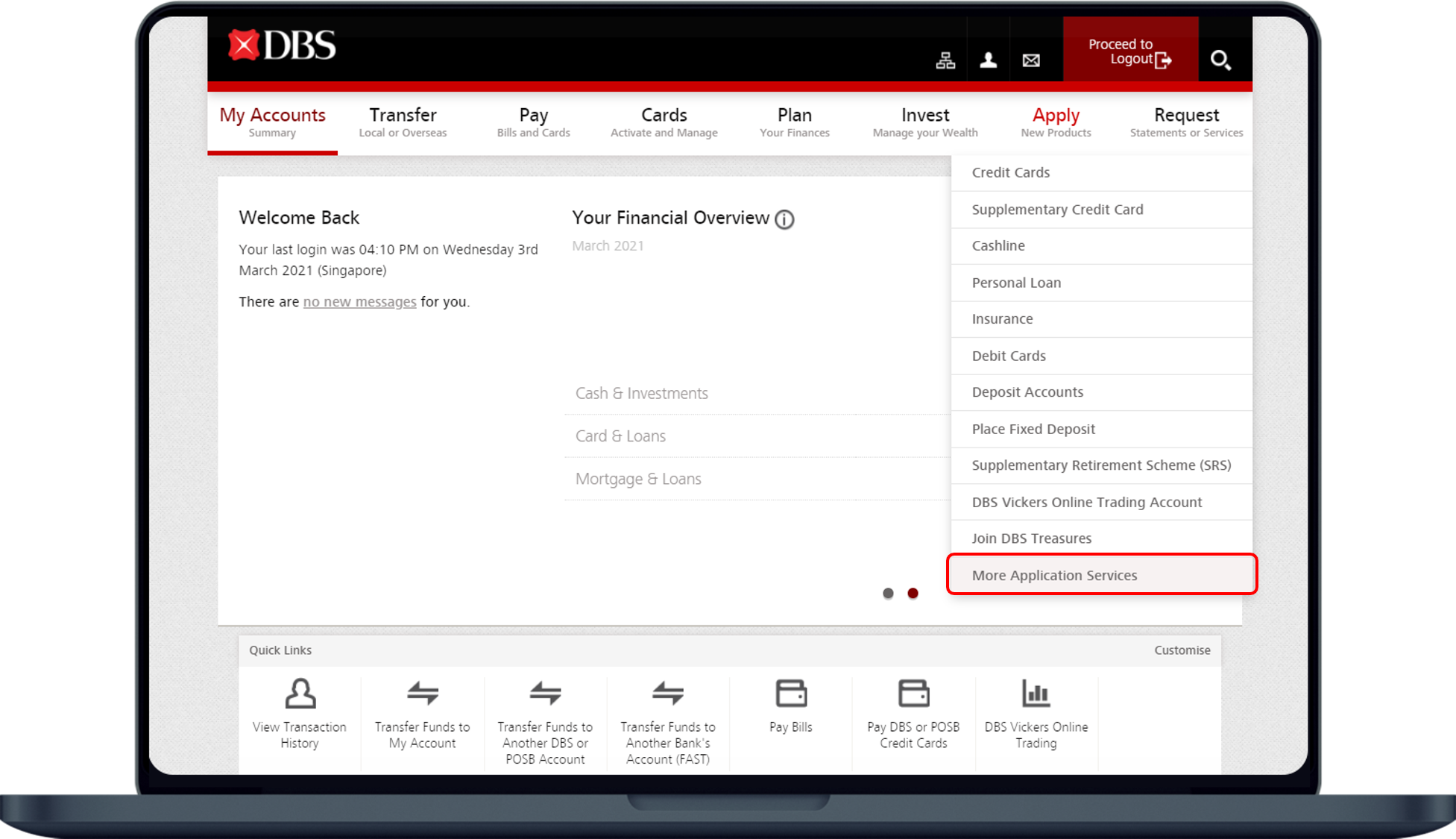Click Proceed to Logout button
Screen dimensions: 1456x839
1130,49
